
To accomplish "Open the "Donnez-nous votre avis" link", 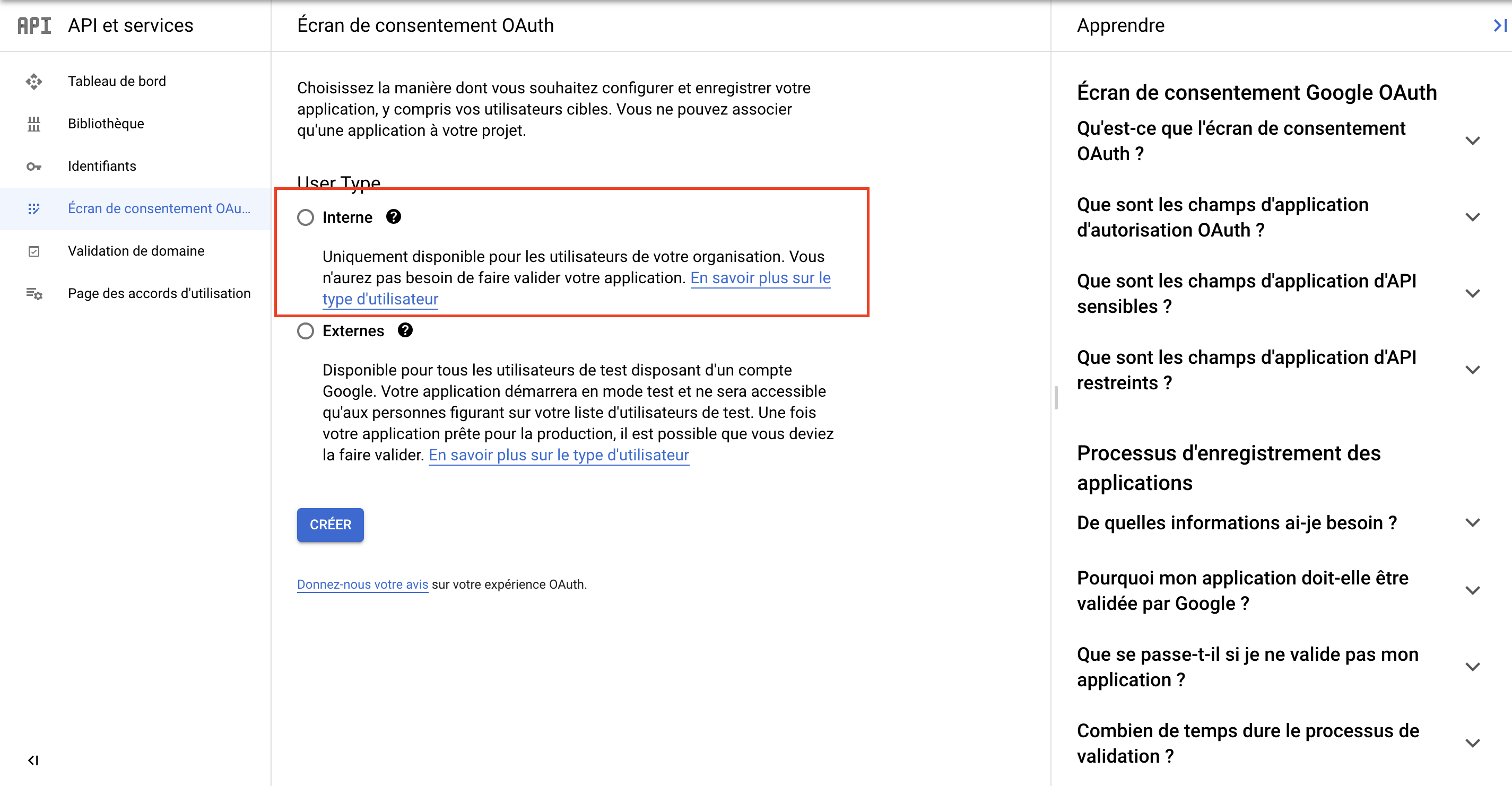I will 362,583.
